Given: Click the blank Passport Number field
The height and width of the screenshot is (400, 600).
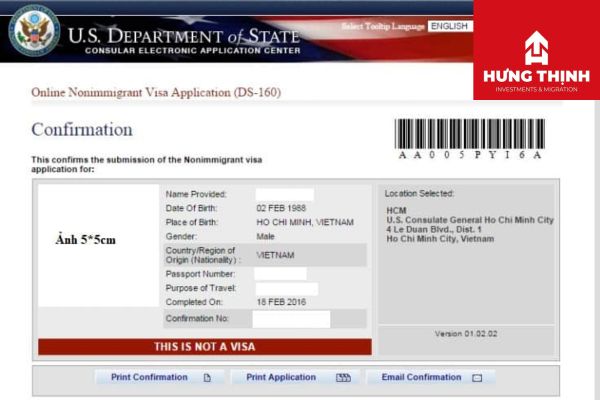Looking at the screenshot, I should pyautogui.click(x=280, y=274).
